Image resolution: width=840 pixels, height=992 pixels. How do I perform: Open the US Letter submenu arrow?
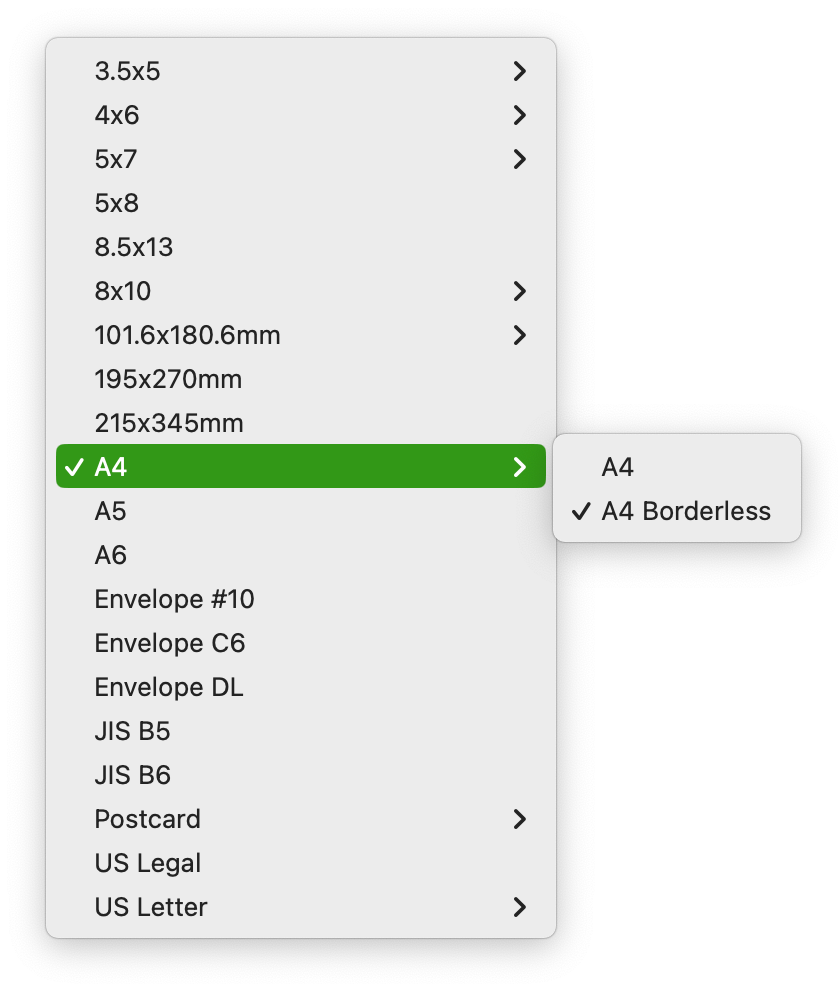click(x=519, y=907)
